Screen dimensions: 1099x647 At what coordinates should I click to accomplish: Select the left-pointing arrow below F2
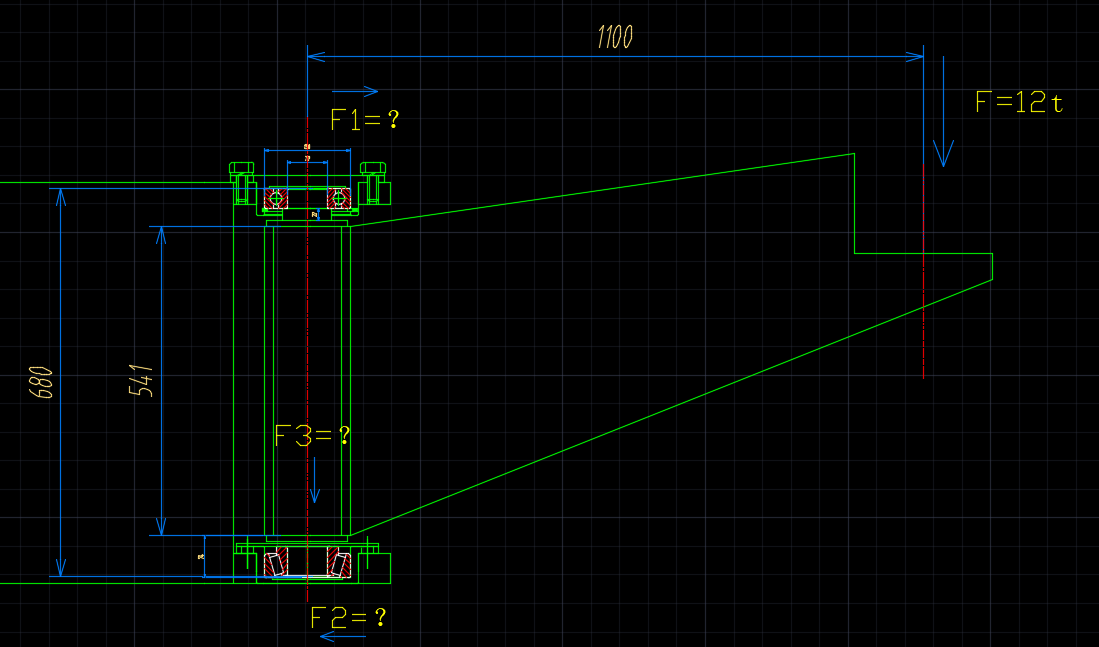point(343,634)
